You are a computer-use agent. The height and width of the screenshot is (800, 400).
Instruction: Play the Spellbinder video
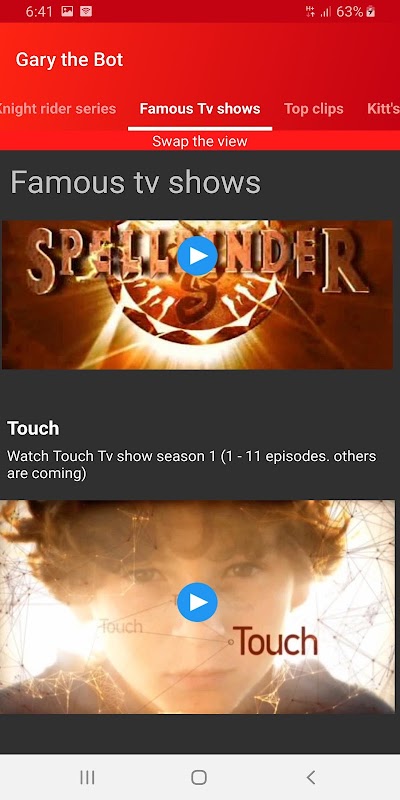coord(197,256)
